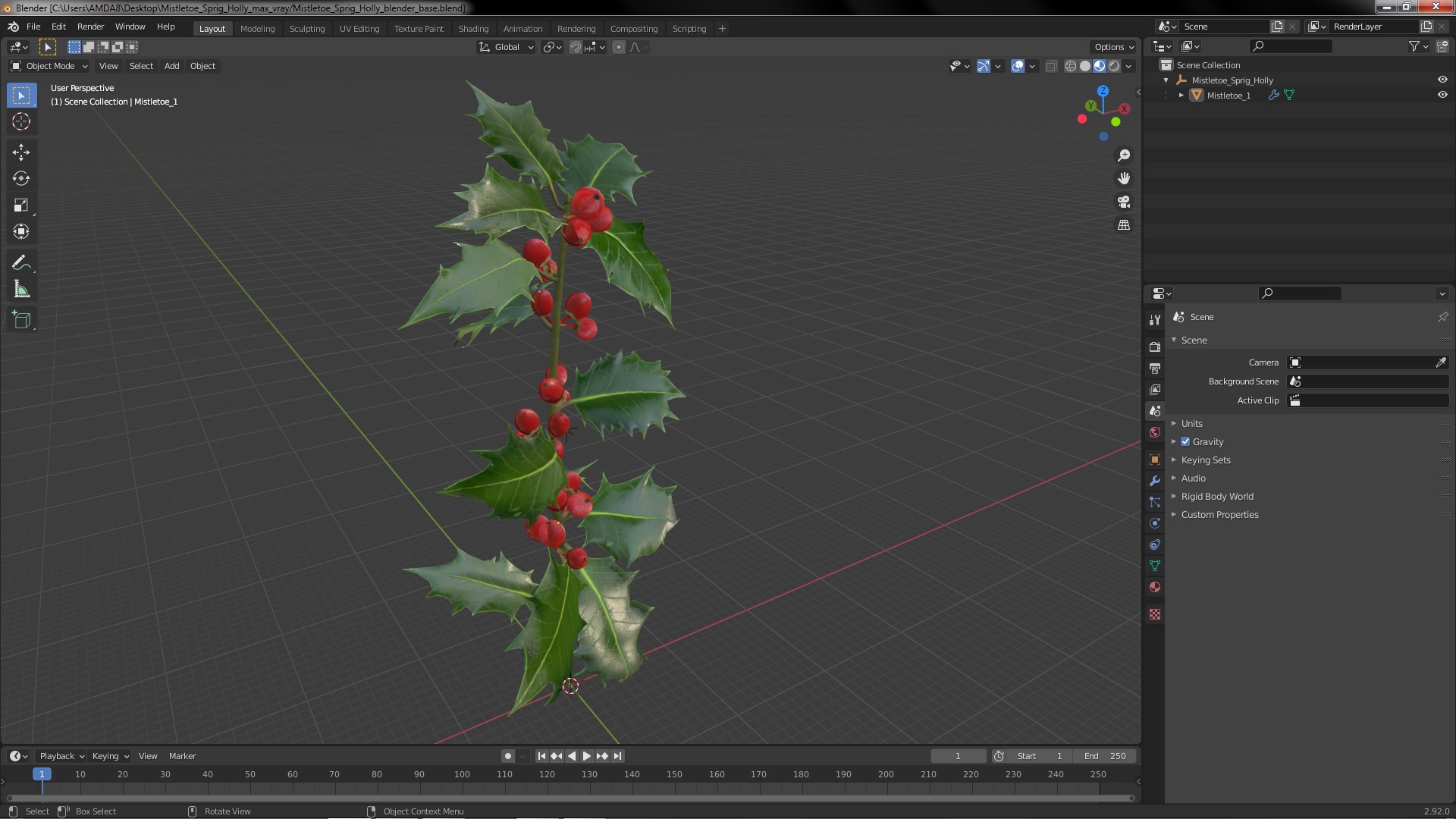Pin the Scene properties panel
Screen dimensions: 1456x819
pyautogui.click(x=1442, y=317)
